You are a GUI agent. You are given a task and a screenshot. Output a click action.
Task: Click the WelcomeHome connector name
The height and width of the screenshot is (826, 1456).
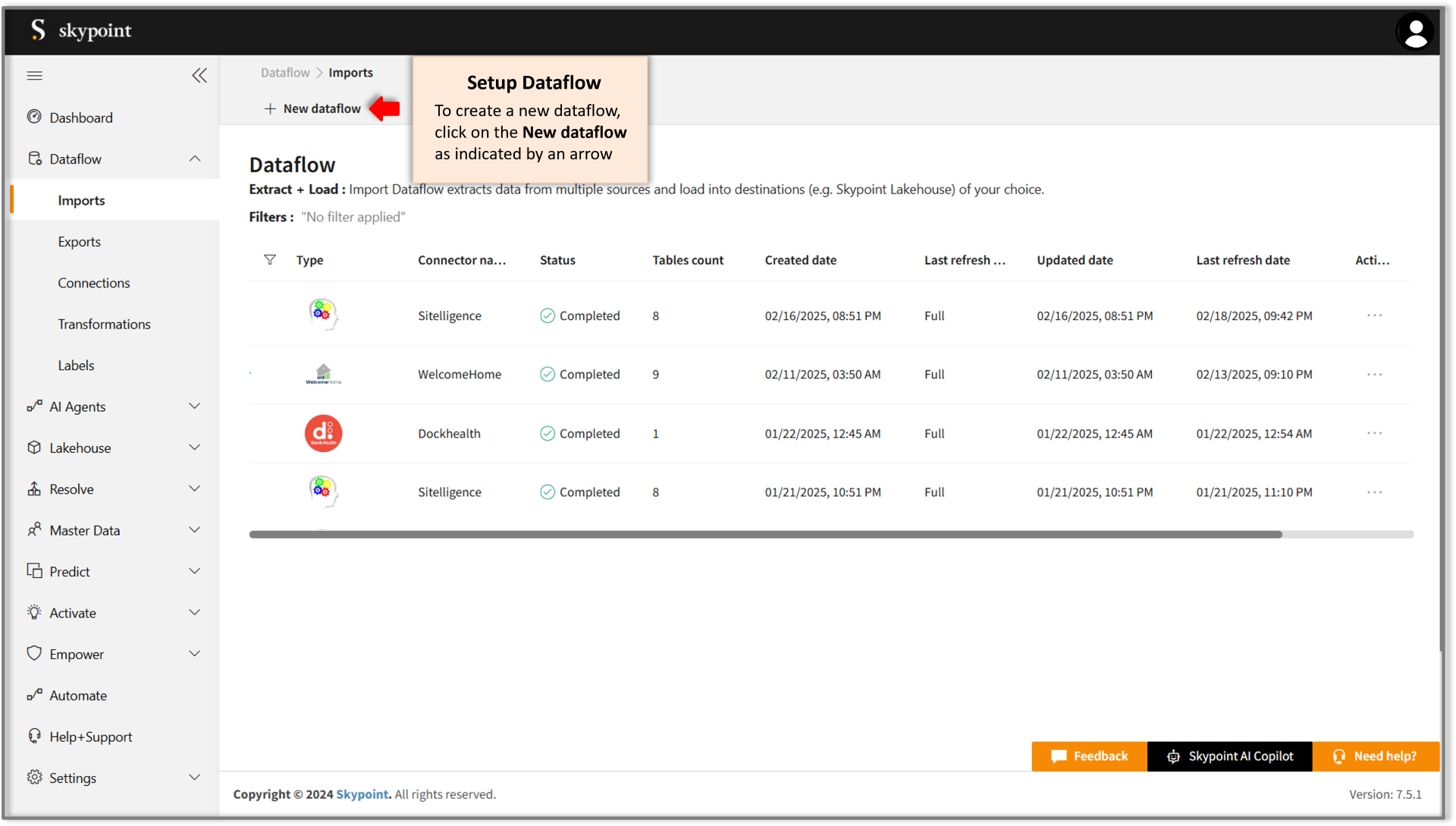460,374
